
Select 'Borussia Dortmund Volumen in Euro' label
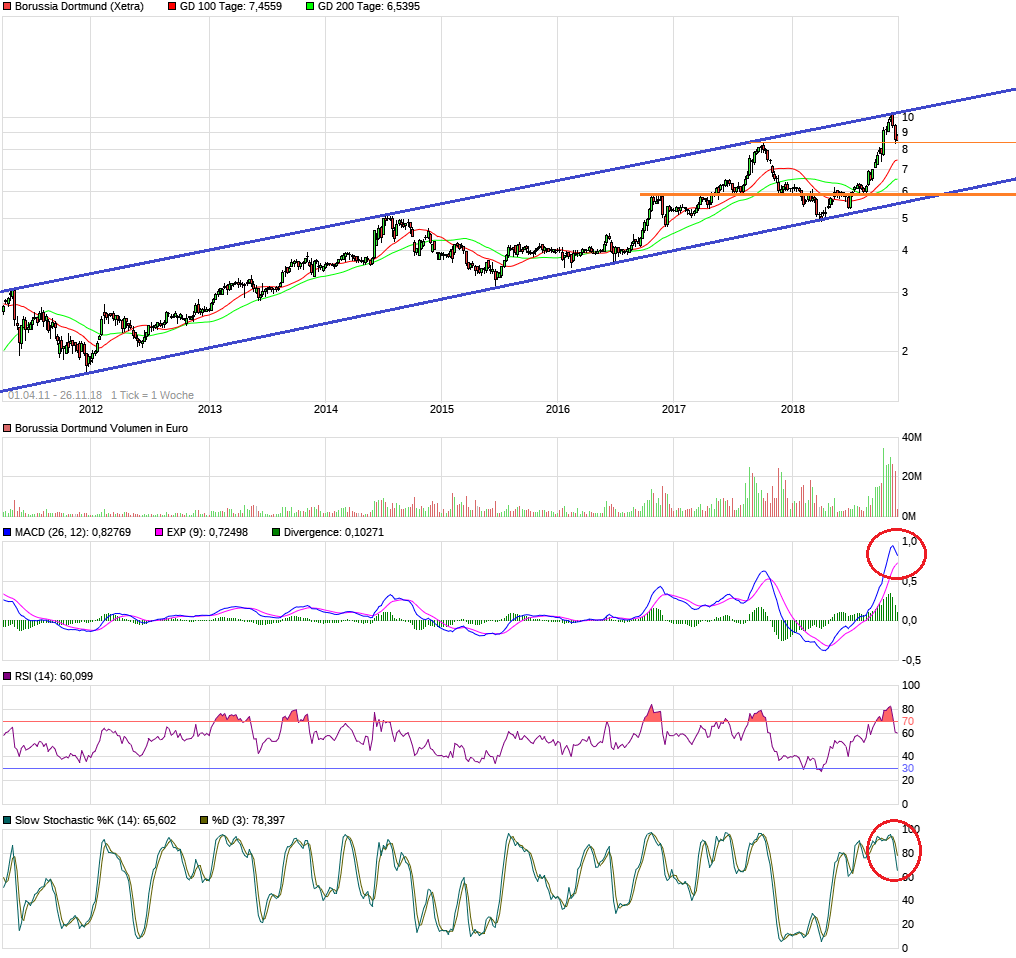[x=101, y=428]
